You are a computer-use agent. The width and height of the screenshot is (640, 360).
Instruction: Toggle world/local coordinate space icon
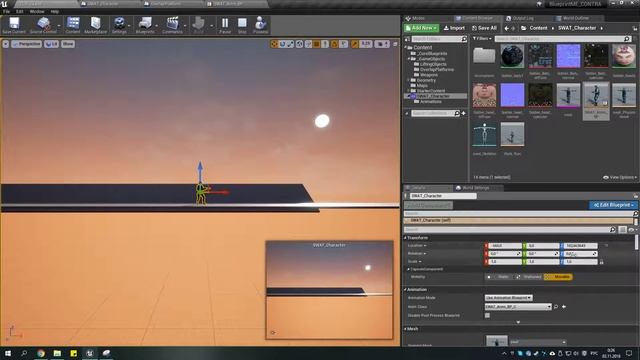pyautogui.click(x=300, y=44)
